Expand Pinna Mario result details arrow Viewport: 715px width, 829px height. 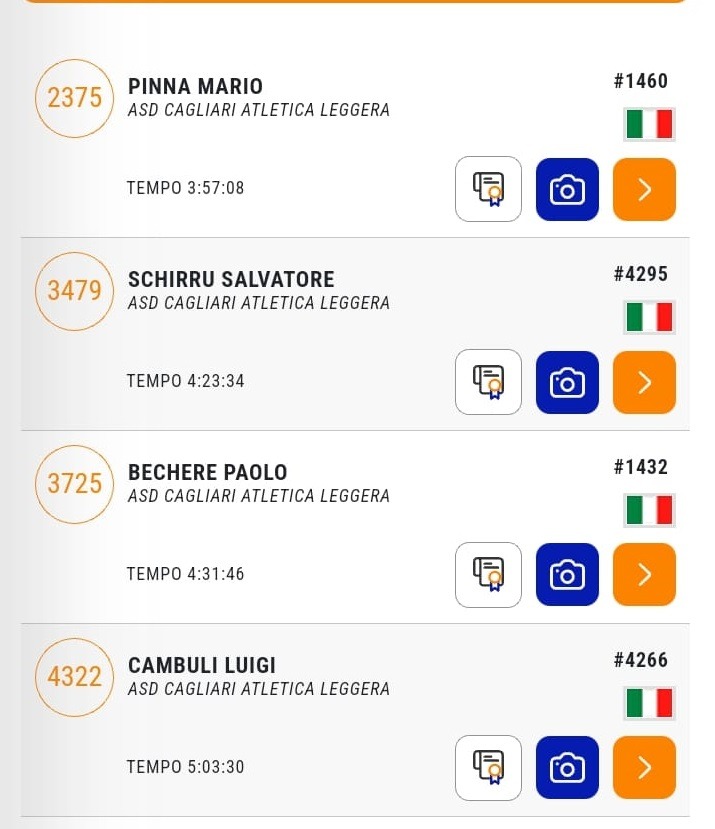[644, 189]
